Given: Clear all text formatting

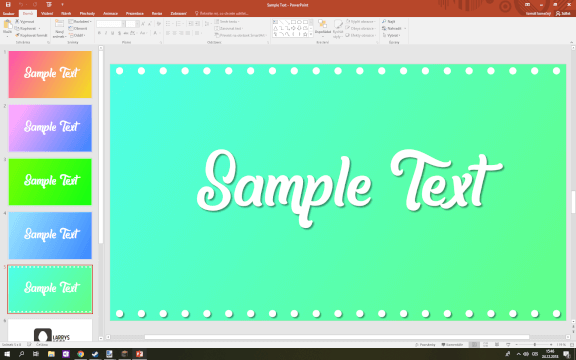Looking at the screenshot, I should [x=159, y=24].
